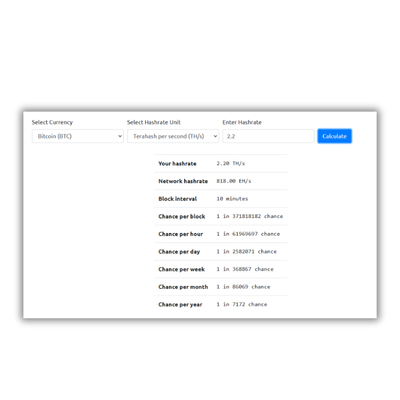The height and width of the screenshot is (400, 400).
Task: Click the 2.20 TH/s hashrate value
Action: pyautogui.click(x=231, y=163)
